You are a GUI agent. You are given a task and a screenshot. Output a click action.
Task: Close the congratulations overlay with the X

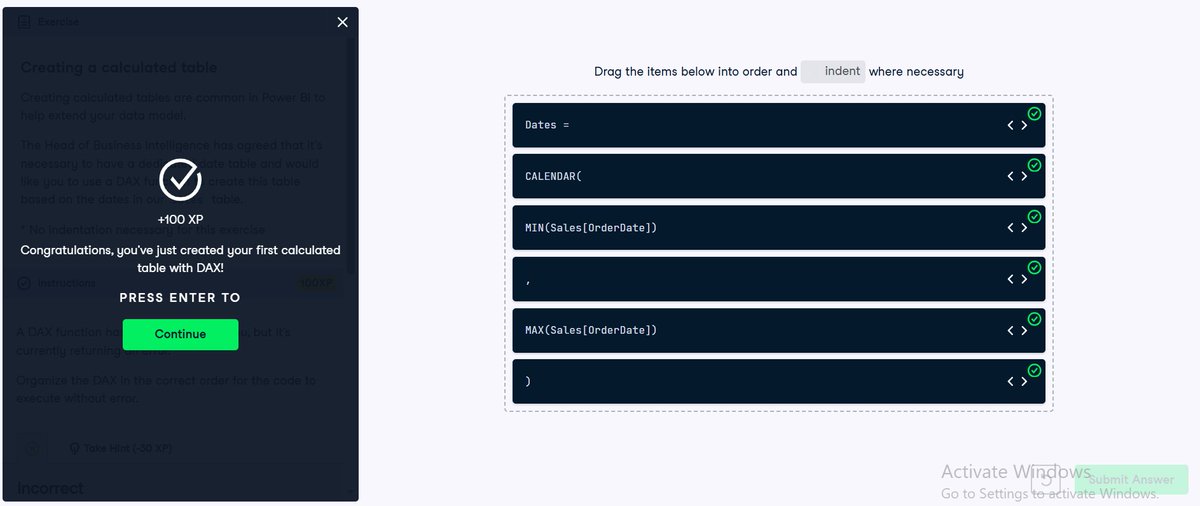click(343, 22)
